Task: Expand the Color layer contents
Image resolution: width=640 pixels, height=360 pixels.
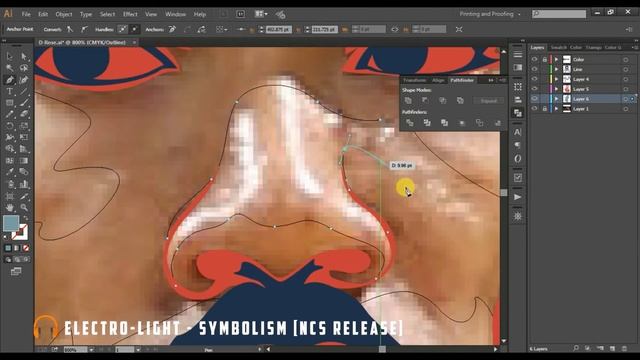Action: pyautogui.click(x=556, y=59)
